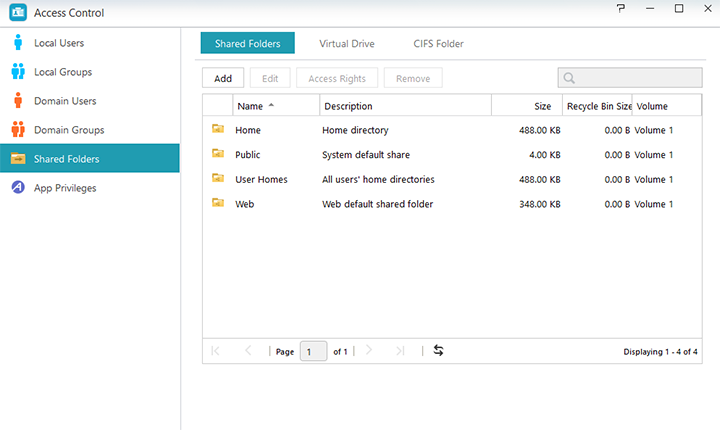The width and height of the screenshot is (720, 430).
Task: Click Public row's 0.00 B recycle bin value
Action: click(x=617, y=155)
